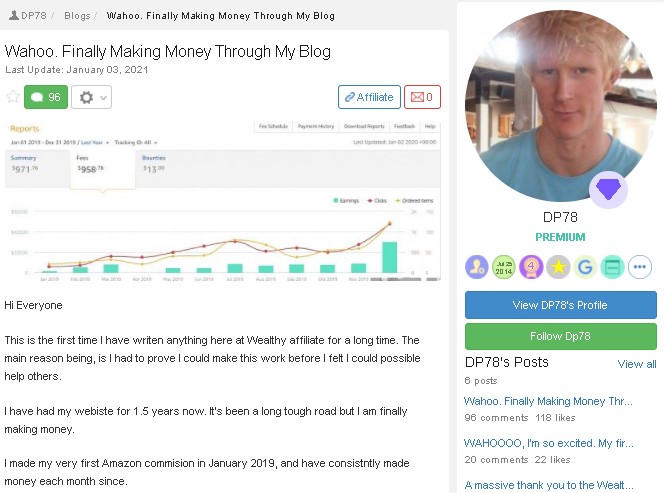Click the number 4 rank medal badge
664x493 pixels.
(531, 267)
